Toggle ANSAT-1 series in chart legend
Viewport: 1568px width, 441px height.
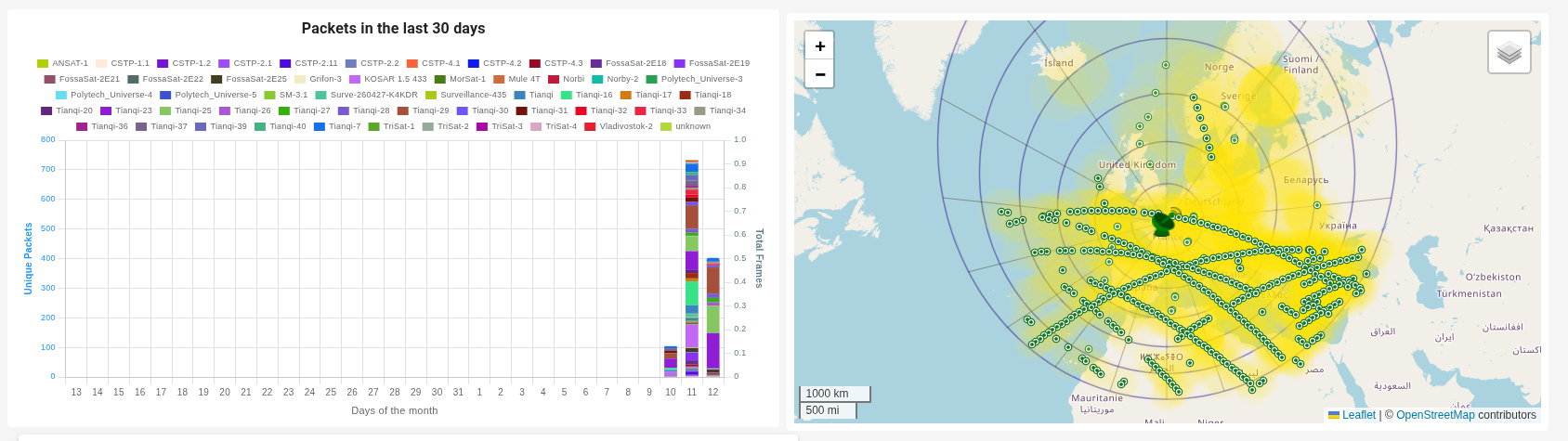(x=62, y=63)
